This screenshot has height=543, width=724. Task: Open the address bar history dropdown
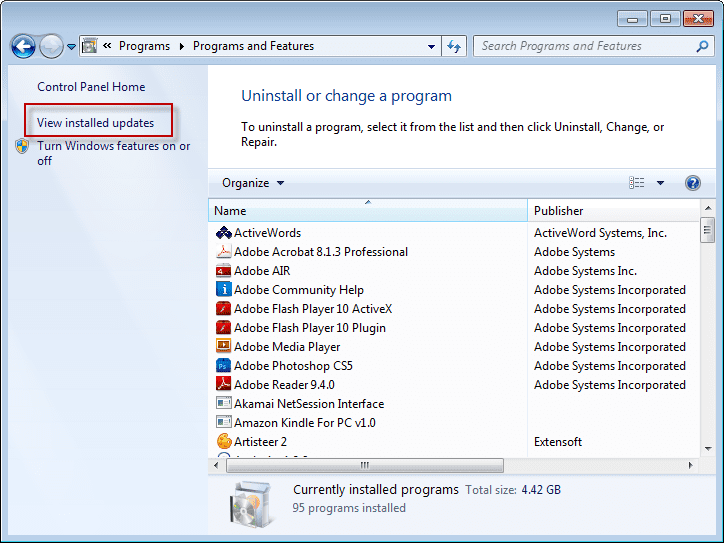[x=431, y=47]
